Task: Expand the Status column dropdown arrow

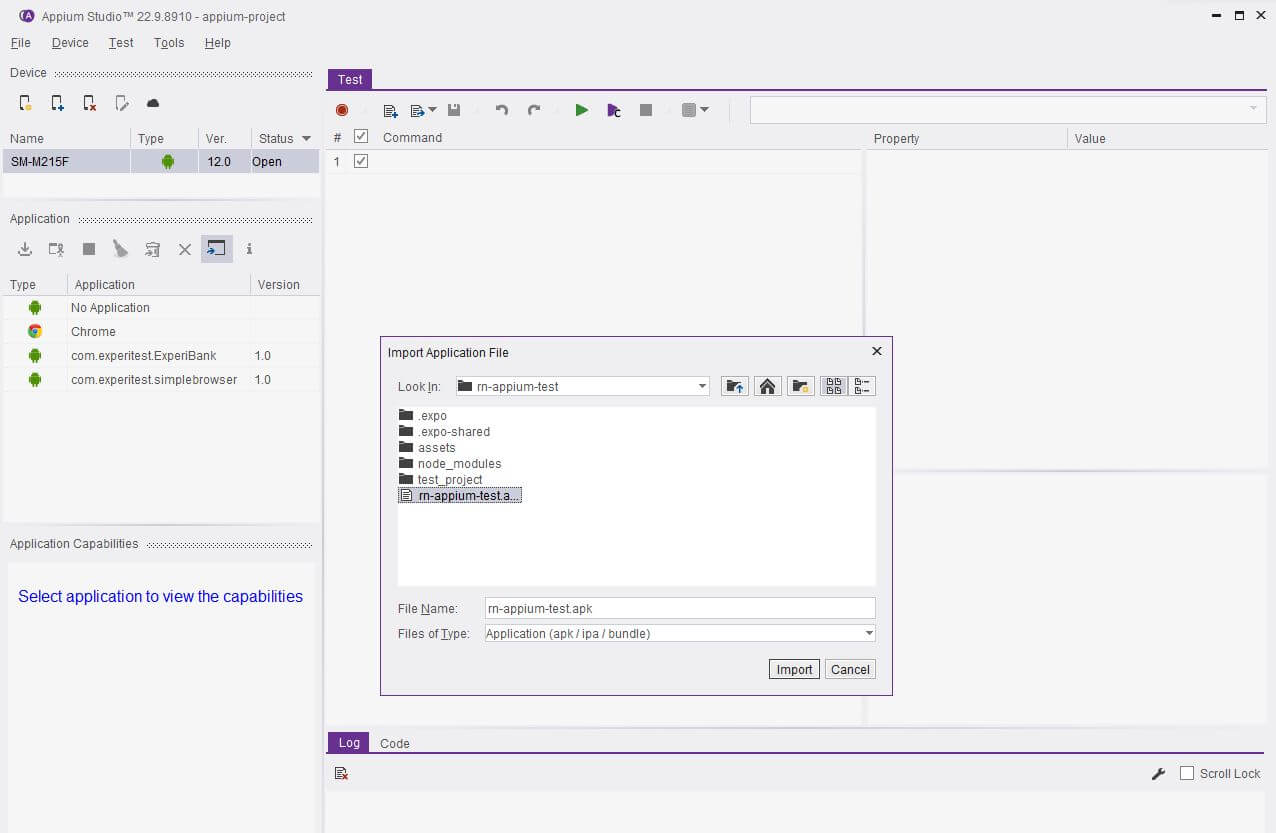Action: [306, 139]
